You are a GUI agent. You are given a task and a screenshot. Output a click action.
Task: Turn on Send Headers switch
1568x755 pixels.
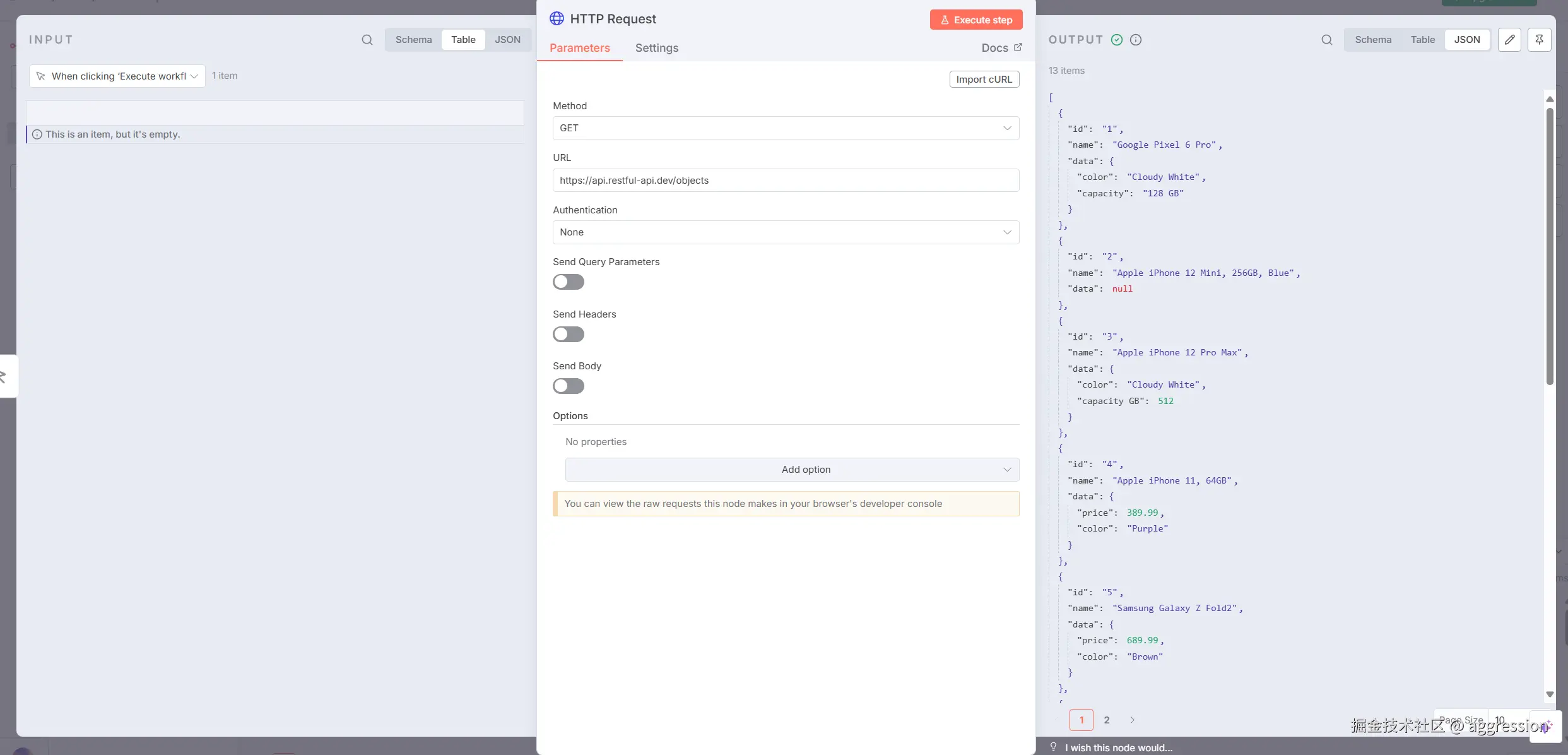pyautogui.click(x=569, y=335)
